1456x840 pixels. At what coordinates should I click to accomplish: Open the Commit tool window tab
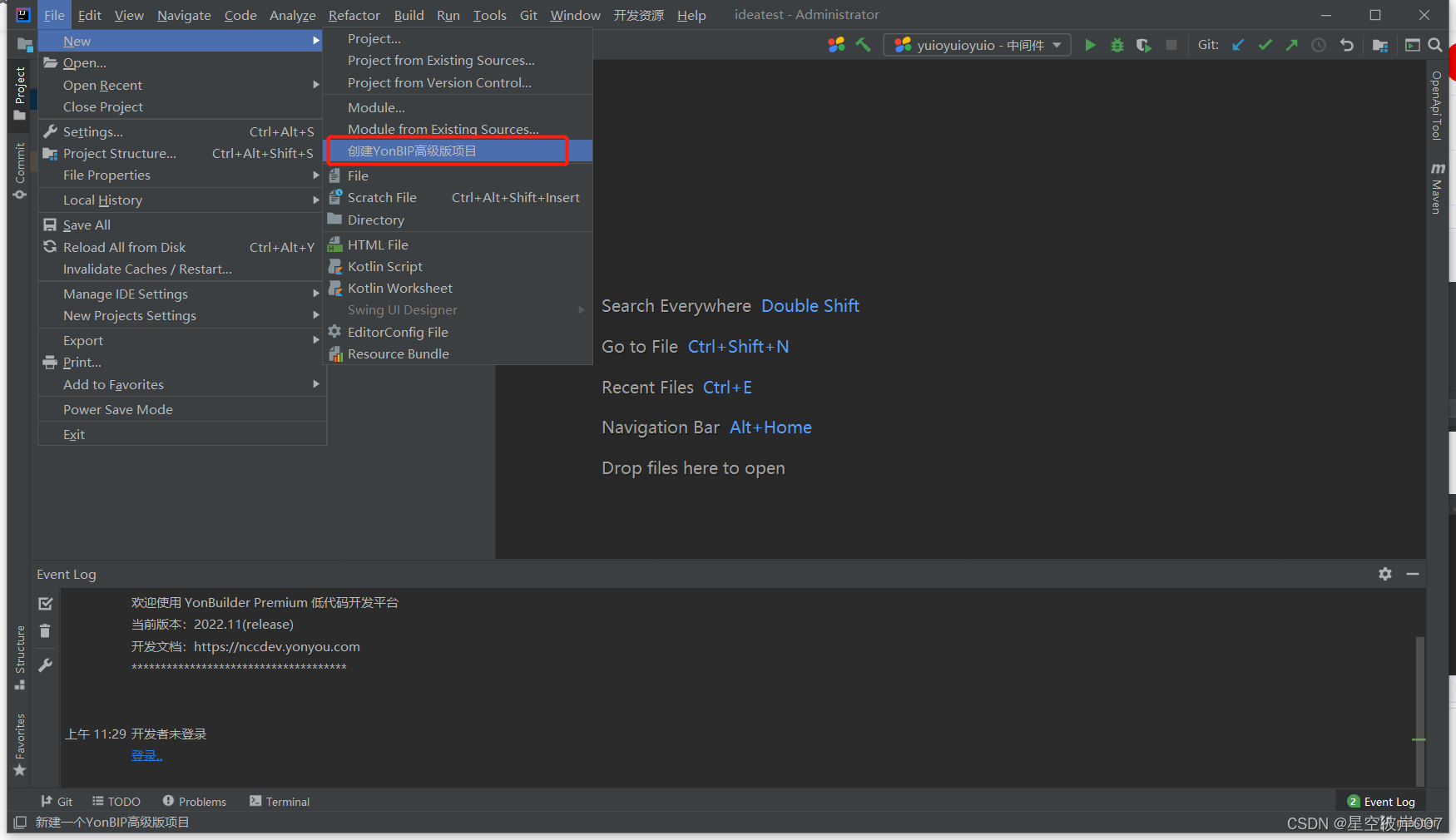click(20, 170)
